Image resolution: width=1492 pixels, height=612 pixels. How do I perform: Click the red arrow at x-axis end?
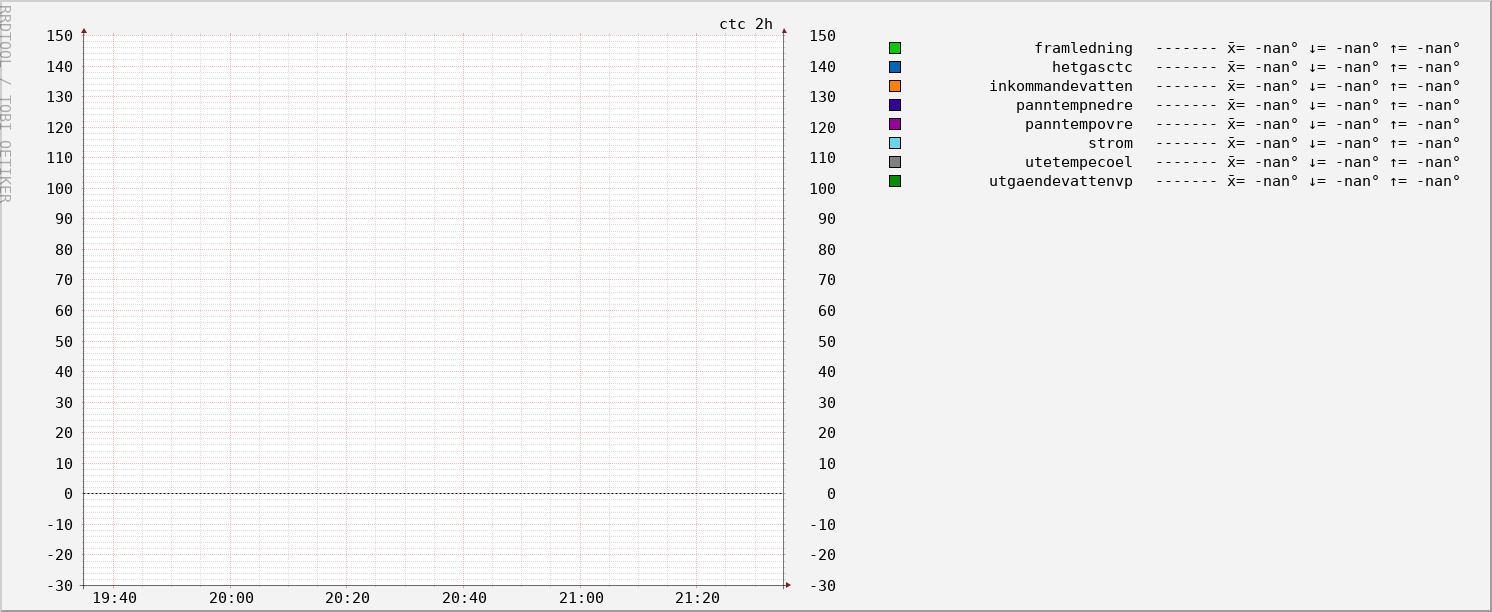[787, 585]
